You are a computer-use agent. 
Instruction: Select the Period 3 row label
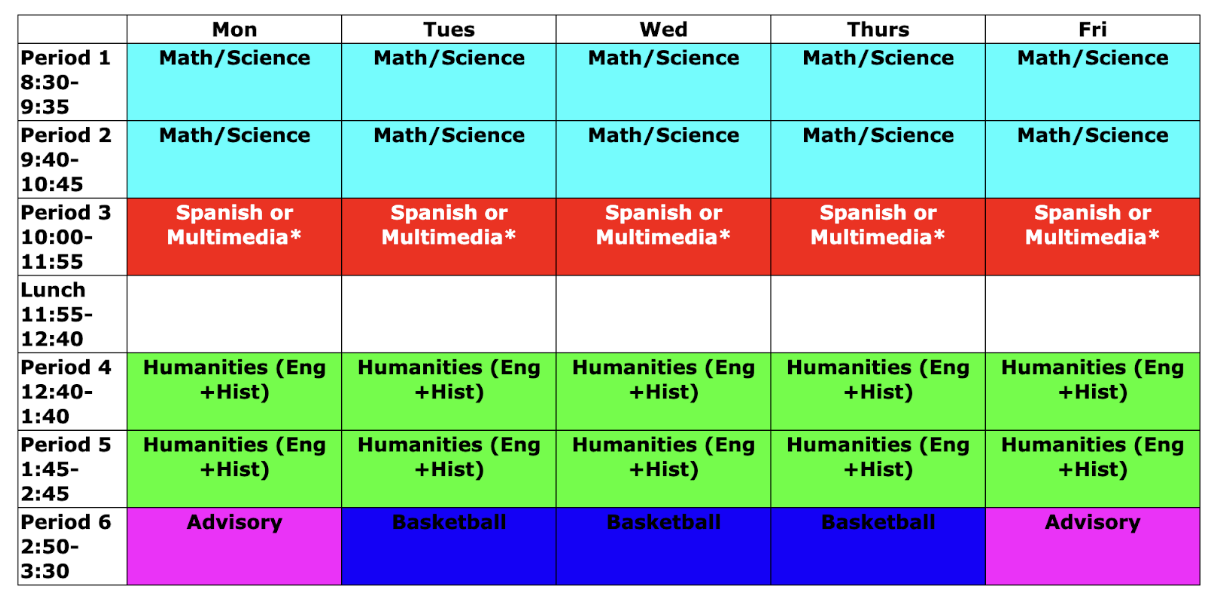tap(72, 237)
